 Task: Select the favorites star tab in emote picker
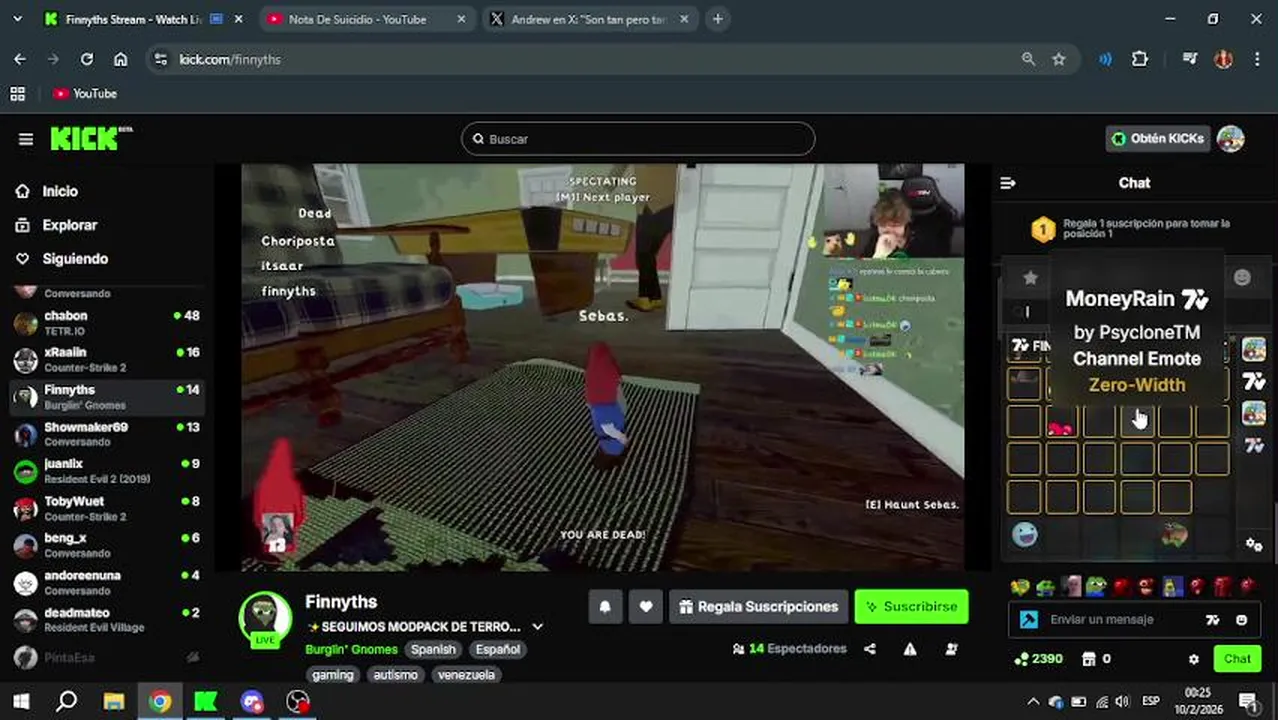point(1031,278)
